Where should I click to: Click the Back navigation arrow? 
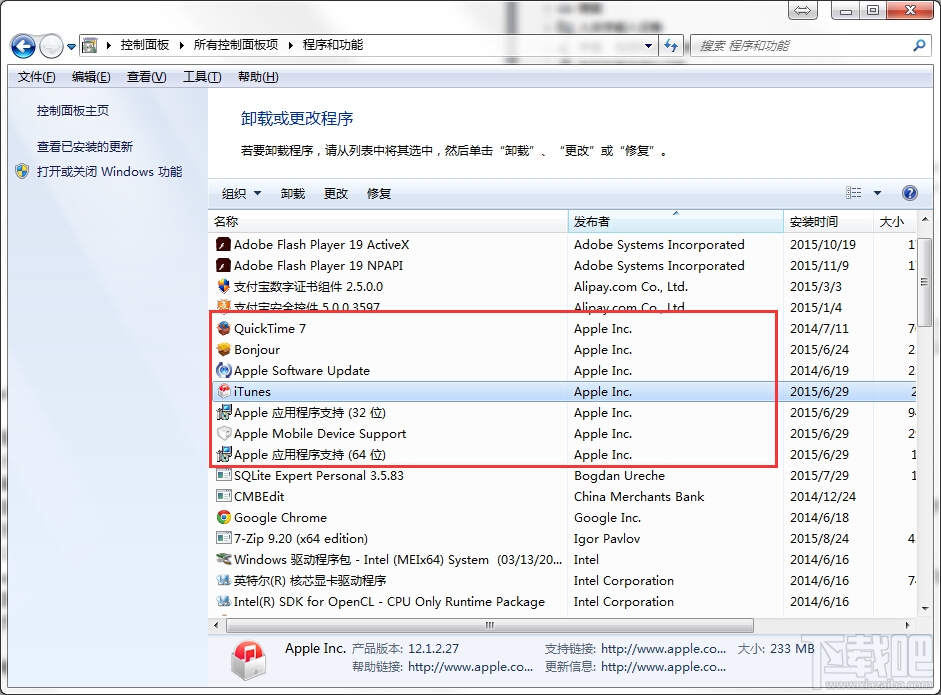pyautogui.click(x=23, y=46)
